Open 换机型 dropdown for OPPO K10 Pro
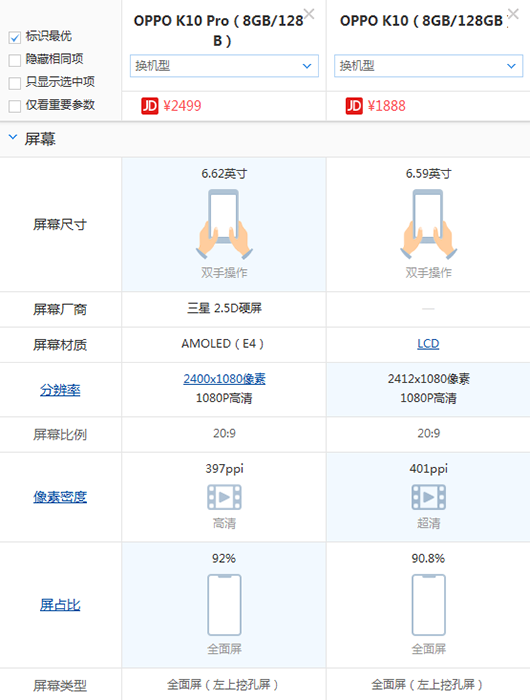The width and height of the screenshot is (530, 700). tap(224, 66)
